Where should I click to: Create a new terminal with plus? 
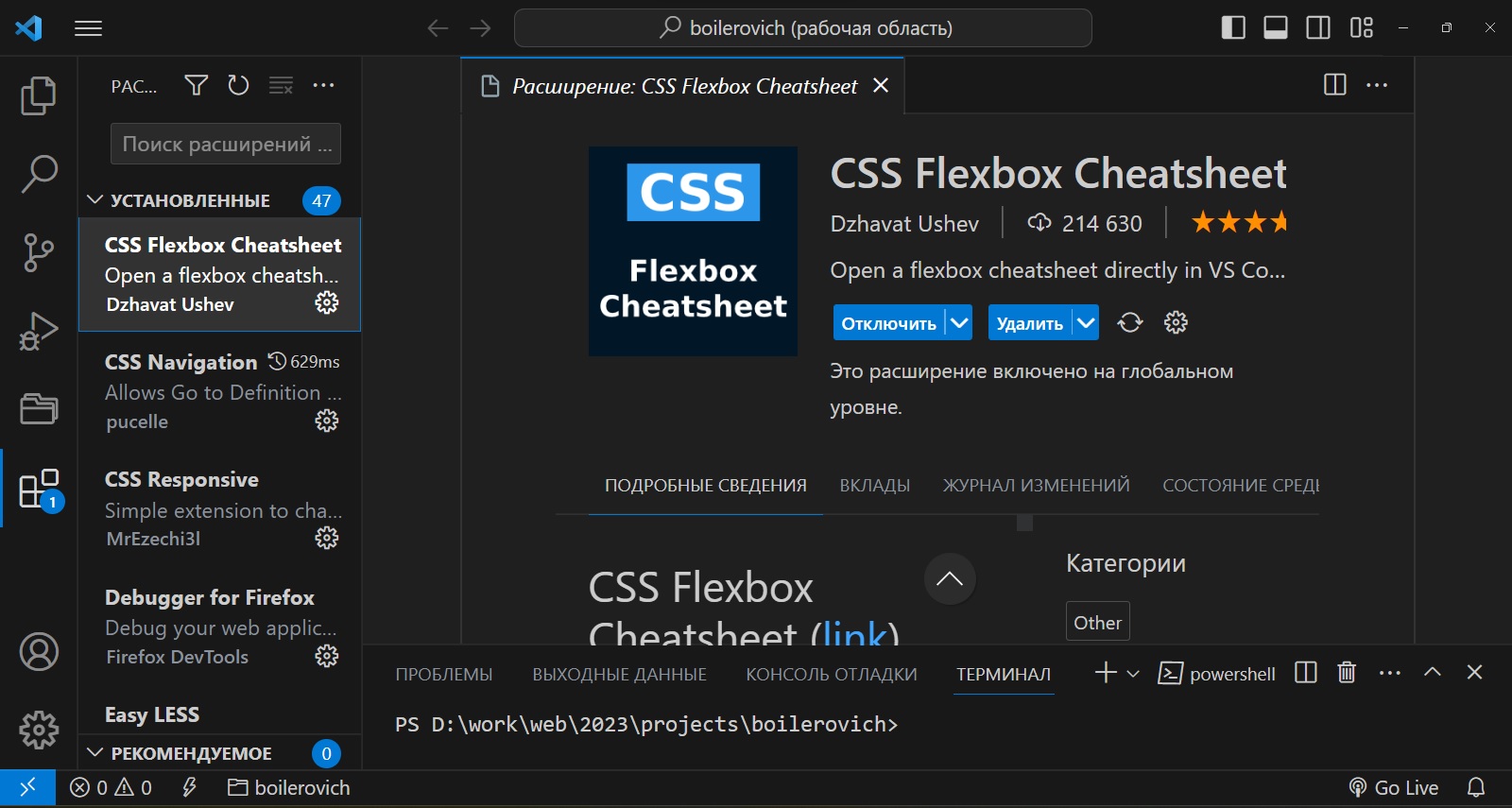(1106, 673)
